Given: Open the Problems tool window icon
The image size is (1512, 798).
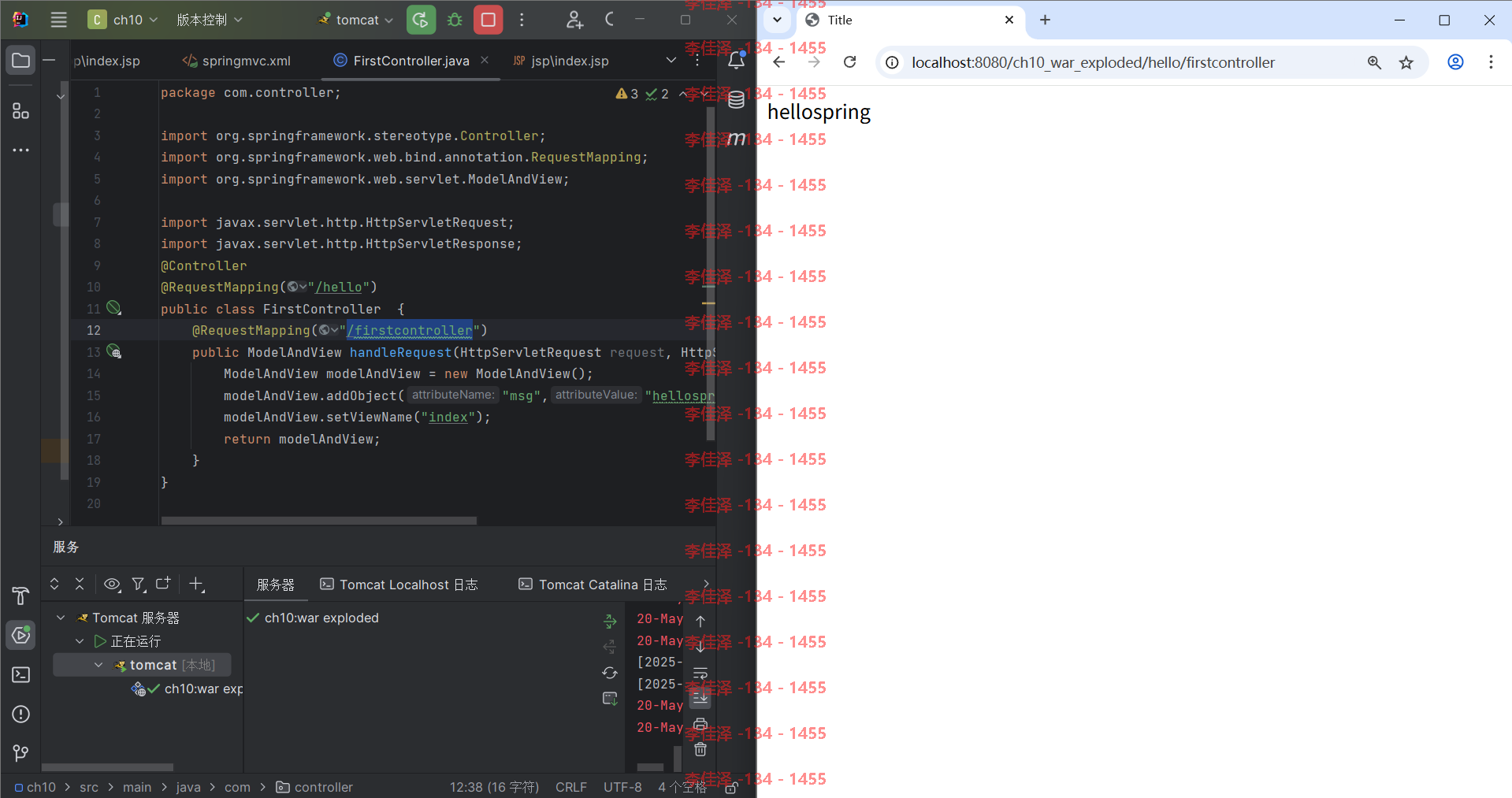Looking at the screenshot, I should point(21,714).
